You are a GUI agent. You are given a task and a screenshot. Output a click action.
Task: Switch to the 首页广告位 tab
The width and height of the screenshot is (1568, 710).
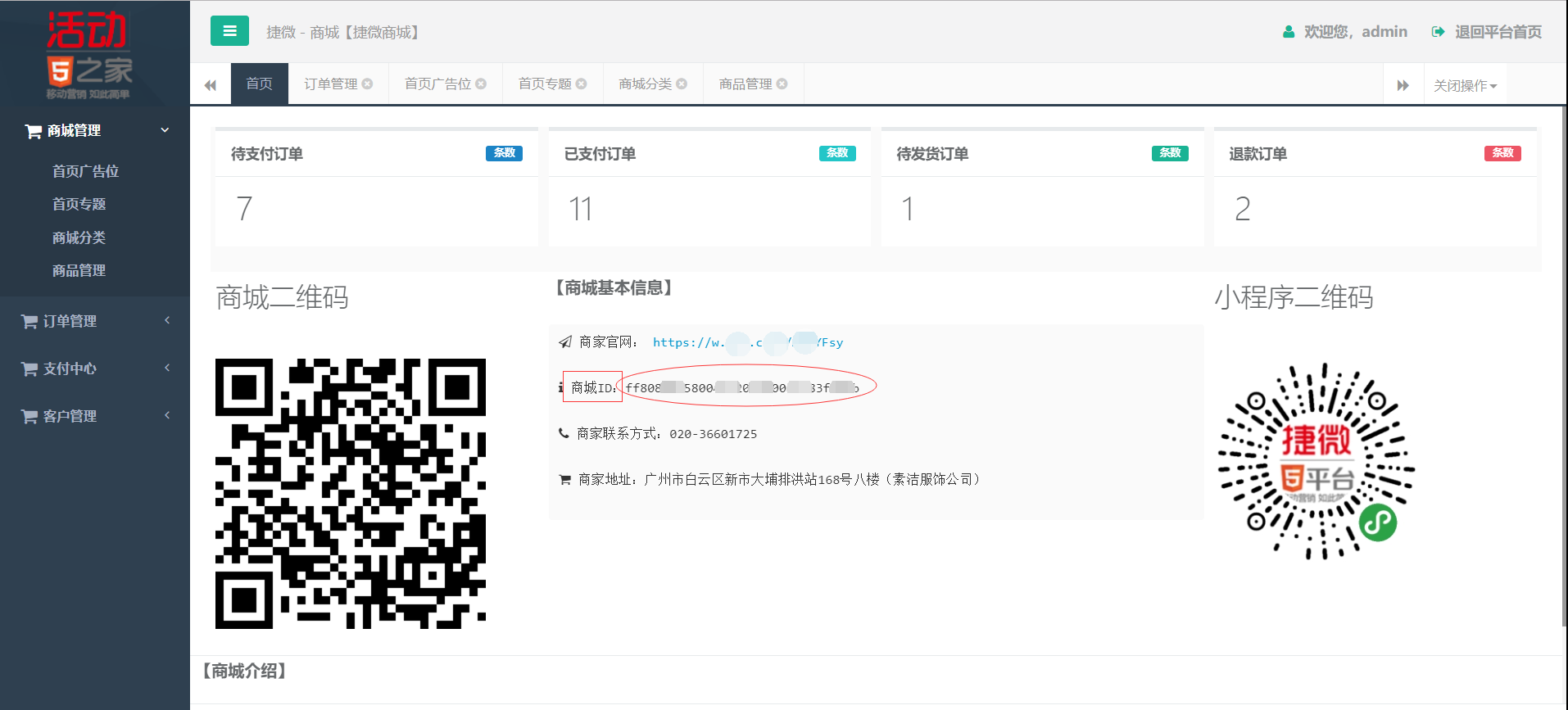click(x=438, y=84)
